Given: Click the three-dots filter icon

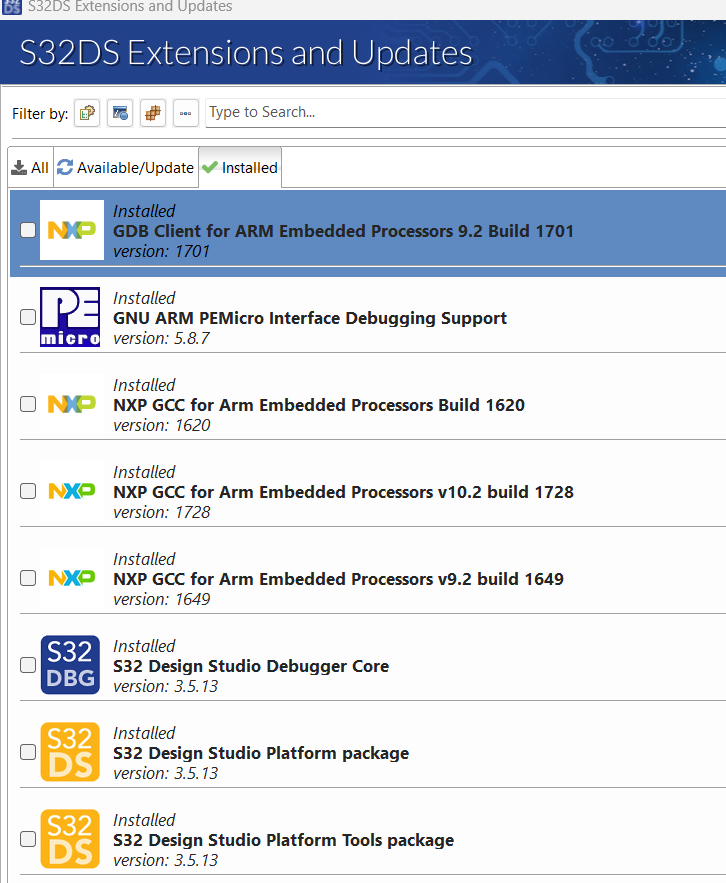Looking at the screenshot, I should (x=186, y=113).
